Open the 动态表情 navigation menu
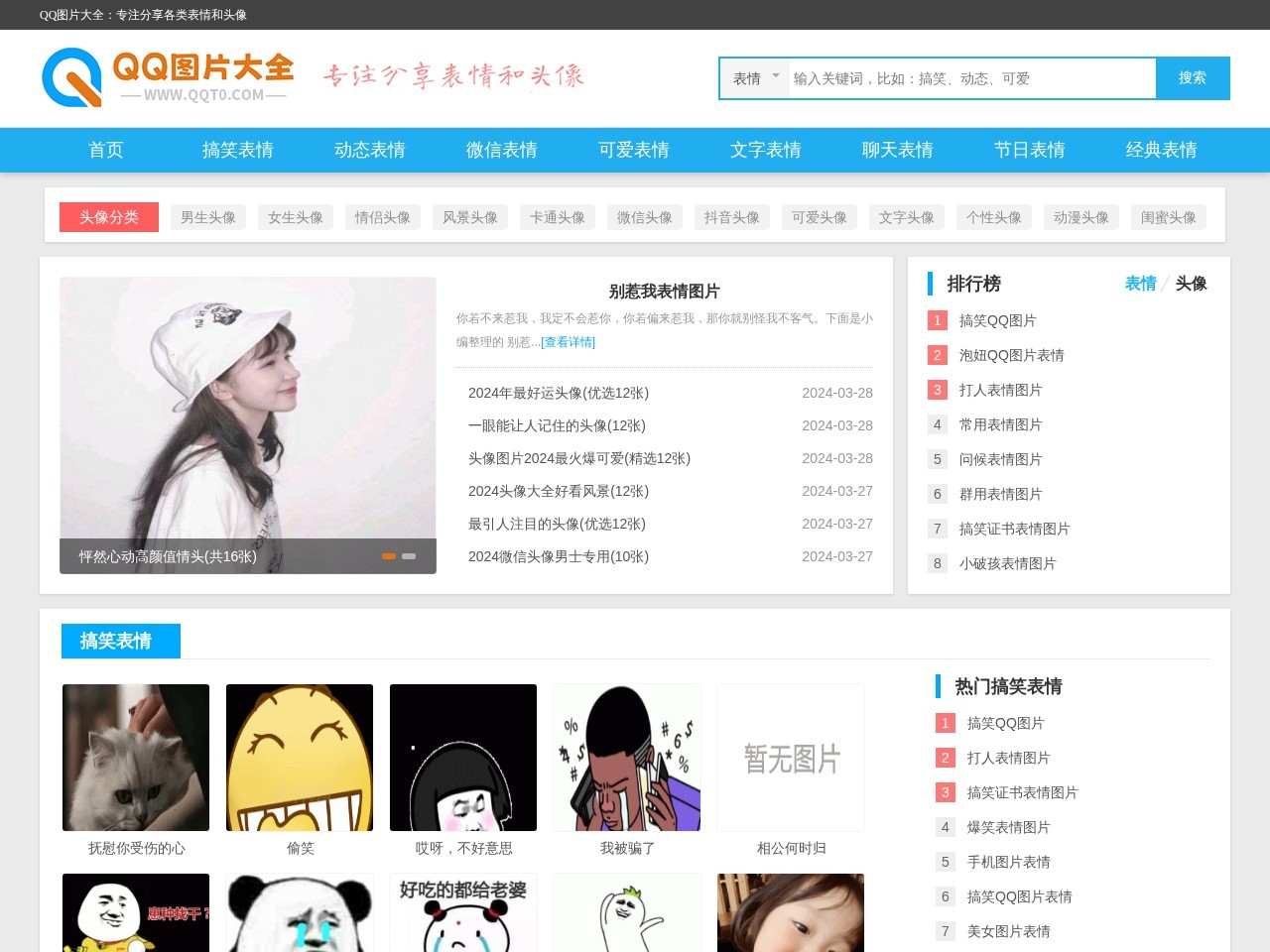Image resolution: width=1270 pixels, height=952 pixels. pyautogui.click(x=369, y=150)
